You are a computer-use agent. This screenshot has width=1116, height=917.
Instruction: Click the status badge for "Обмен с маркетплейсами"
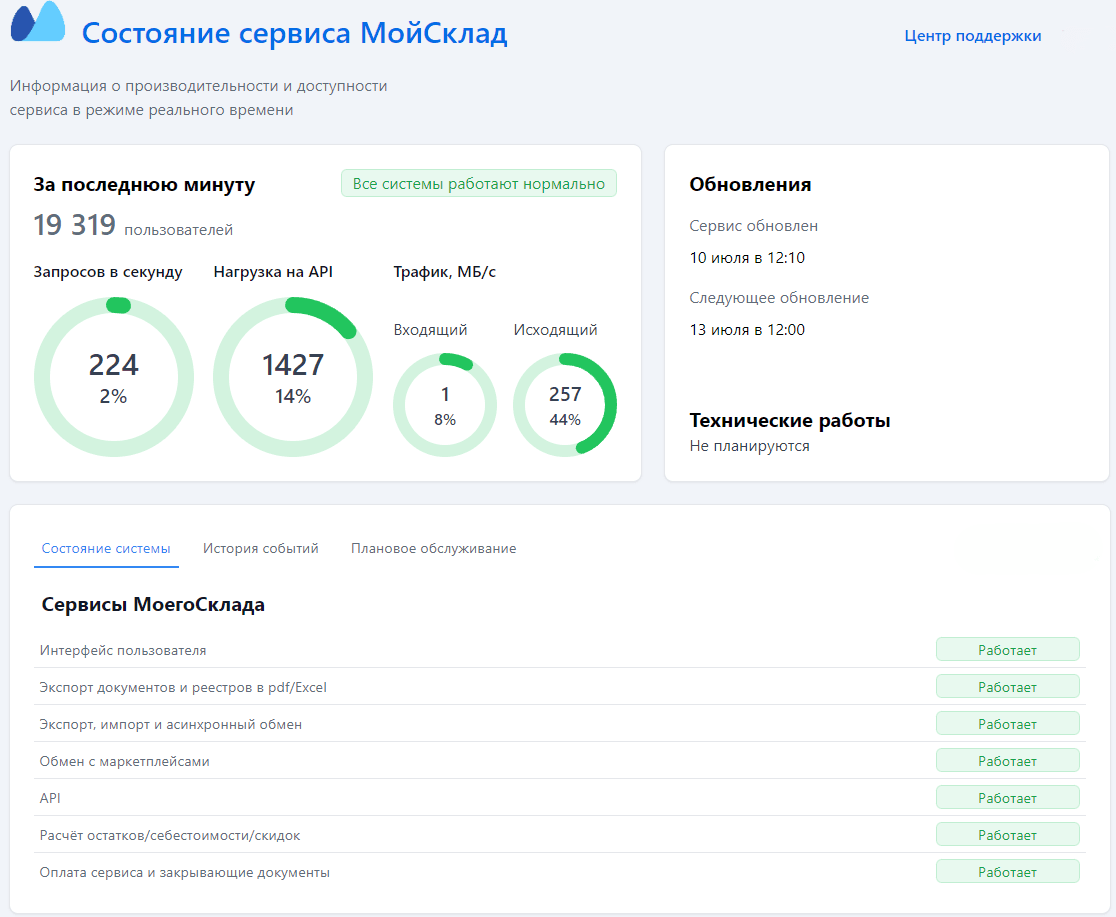pos(1007,760)
